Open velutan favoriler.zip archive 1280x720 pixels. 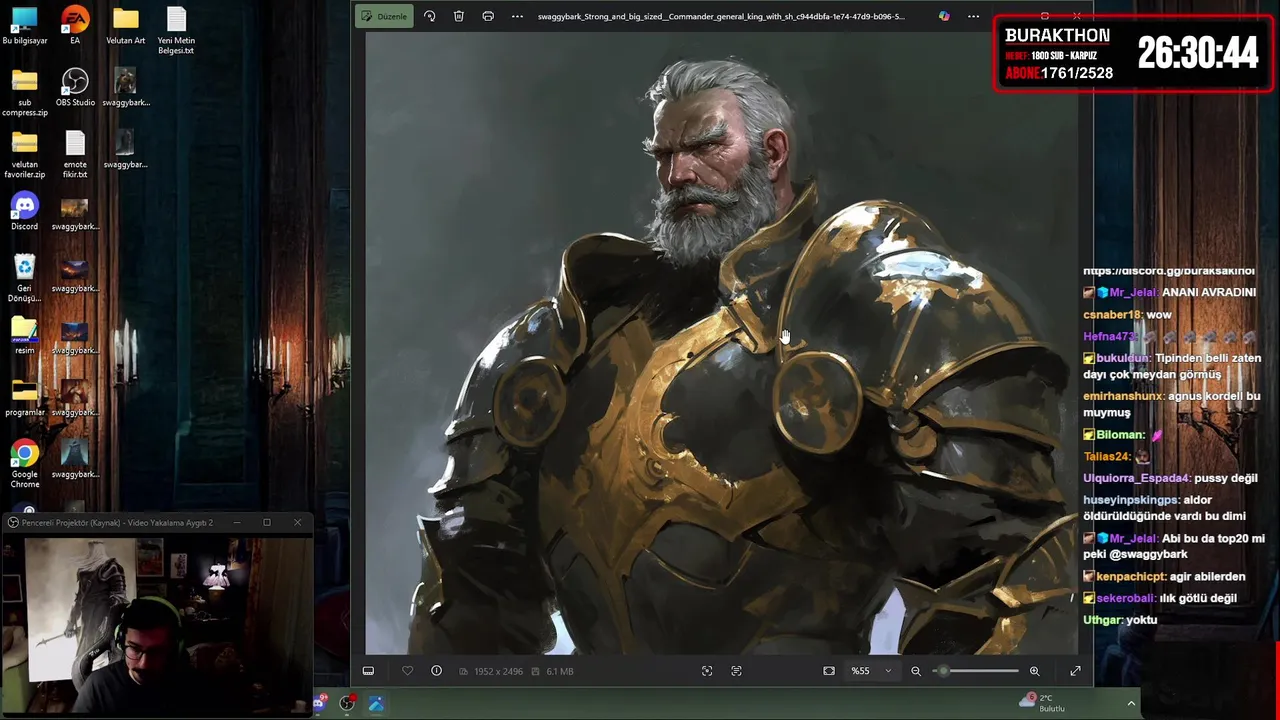pos(25,155)
